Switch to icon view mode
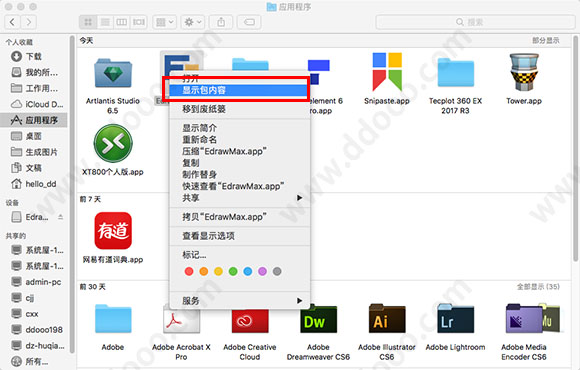 (88, 22)
